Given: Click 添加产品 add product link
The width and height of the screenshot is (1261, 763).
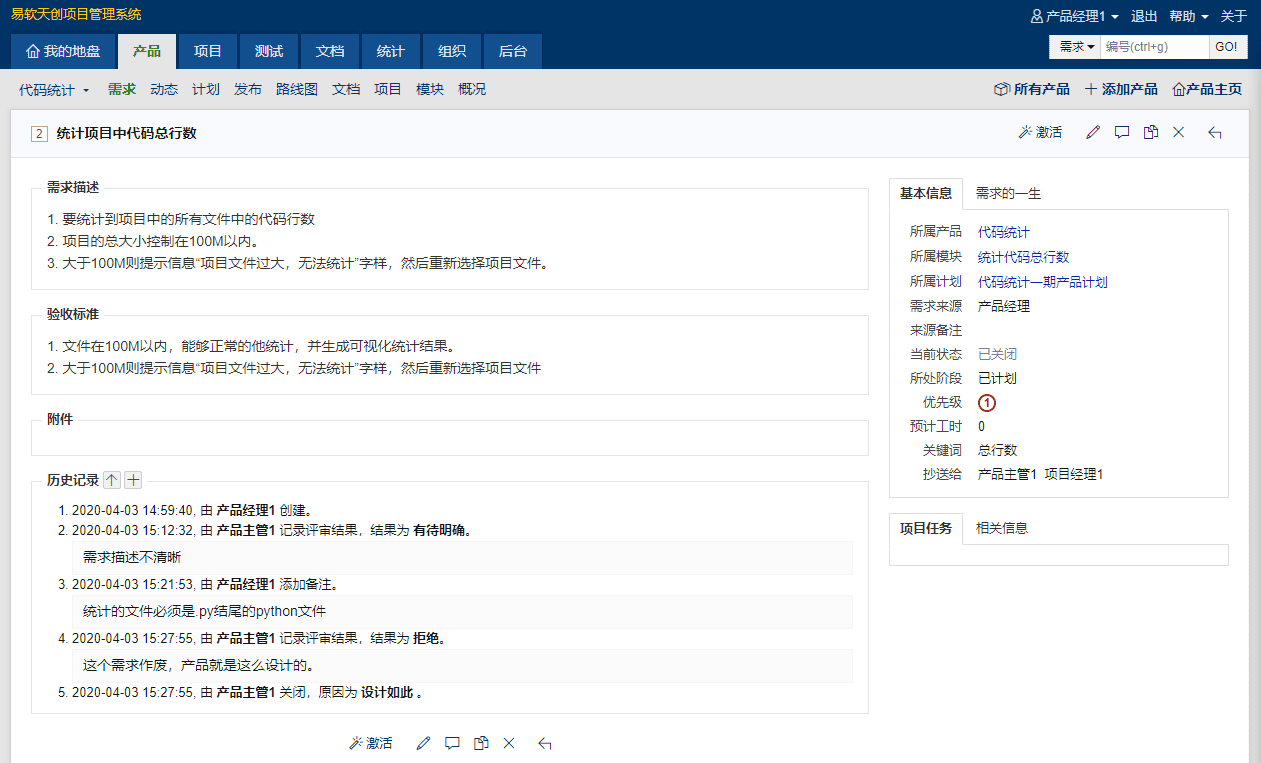Looking at the screenshot, I should click(1121, 89).
